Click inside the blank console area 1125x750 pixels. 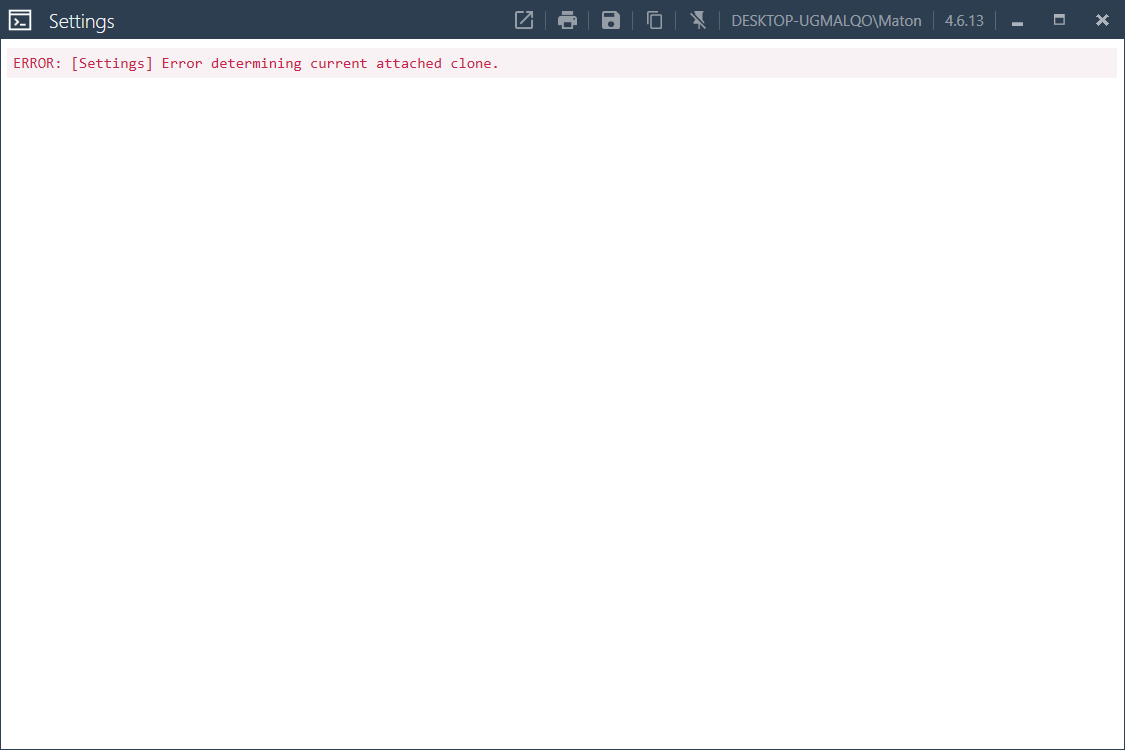click(x=560, y=400)
